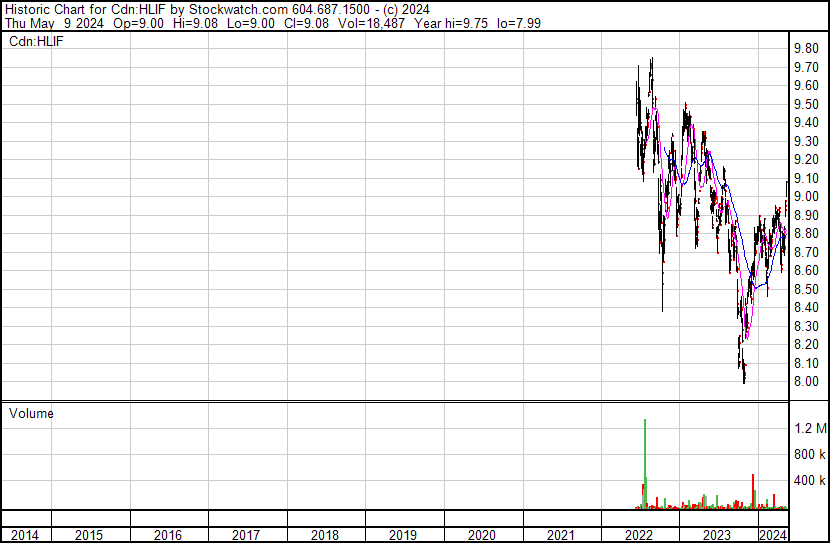The width and height of the screenshot is (830, 543).
Task: Click the tallest green volume bar in 2022
Action: tap(645, 464)
